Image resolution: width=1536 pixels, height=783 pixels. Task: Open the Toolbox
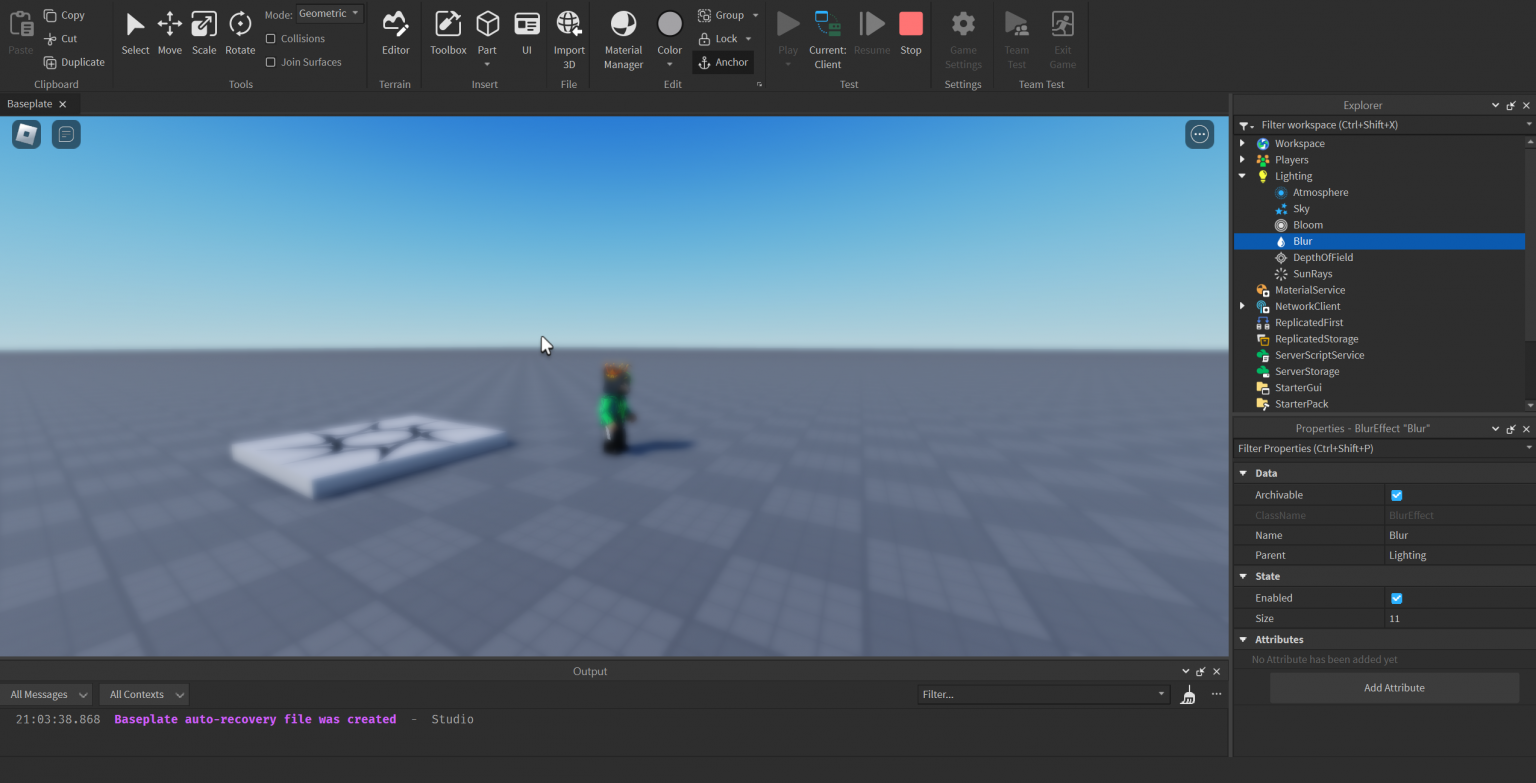(x=447, y=33)
